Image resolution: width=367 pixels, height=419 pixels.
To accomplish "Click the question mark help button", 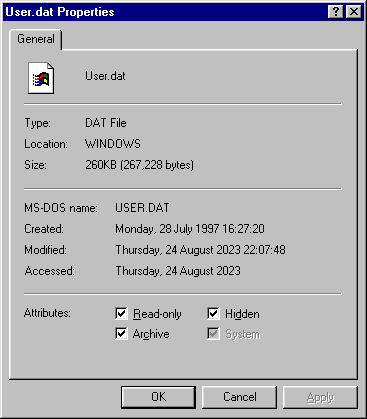I will (x=336, y=12).
